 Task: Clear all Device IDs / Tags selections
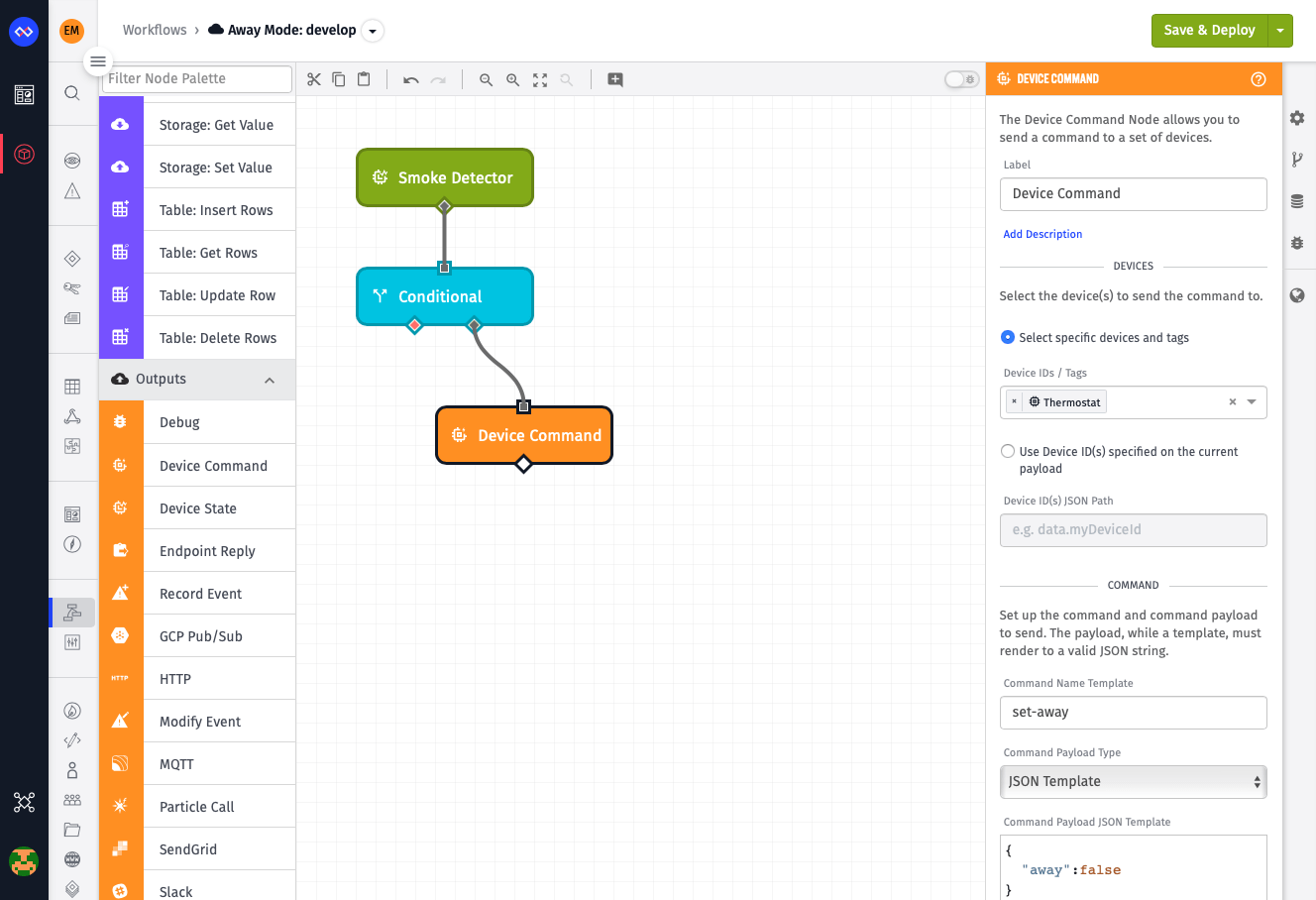[x=1233, y=402]
